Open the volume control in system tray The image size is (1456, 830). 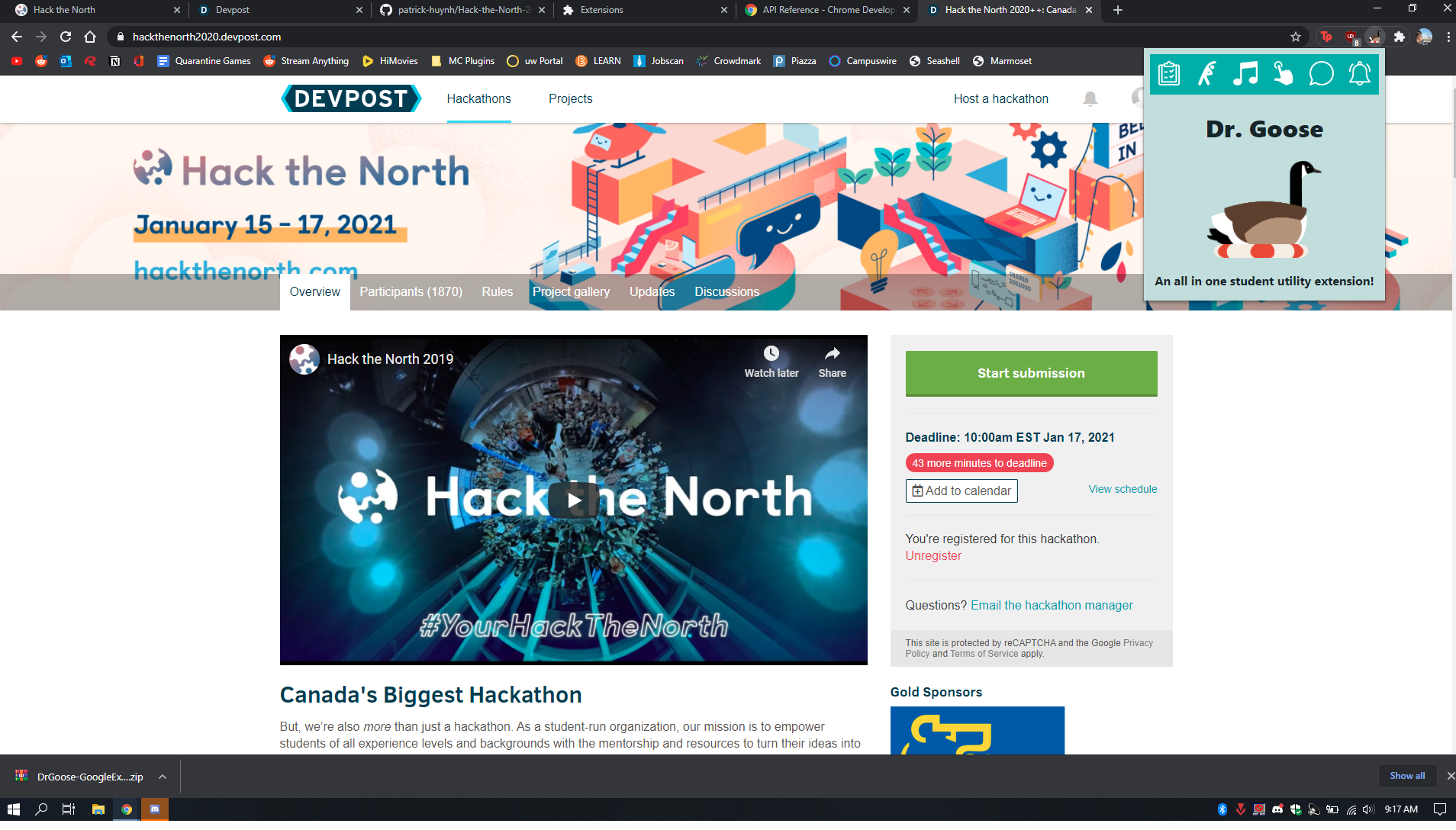[1369, 809]
